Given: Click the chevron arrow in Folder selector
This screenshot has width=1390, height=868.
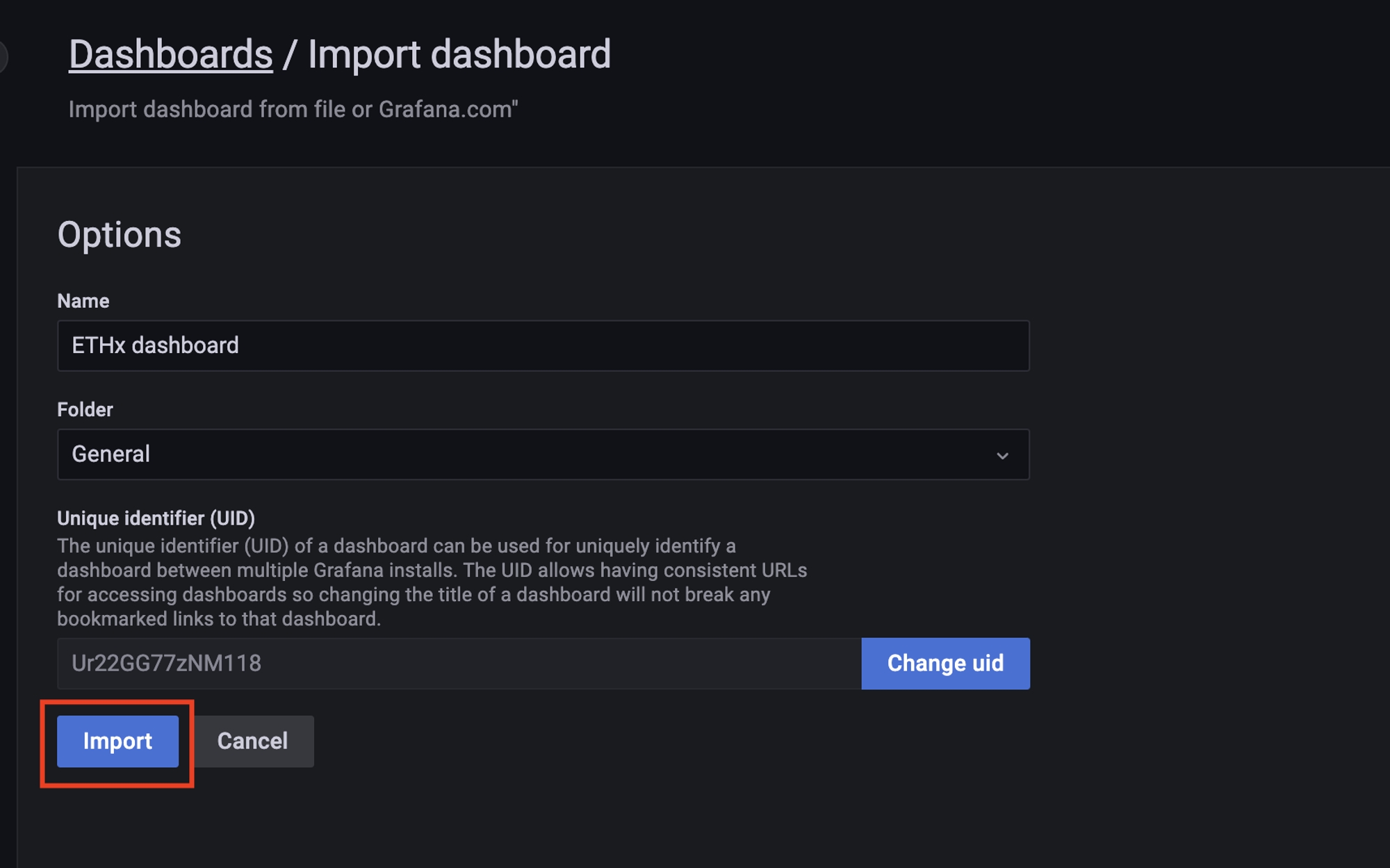Looking at the screenshot, I should [1001, 456].
